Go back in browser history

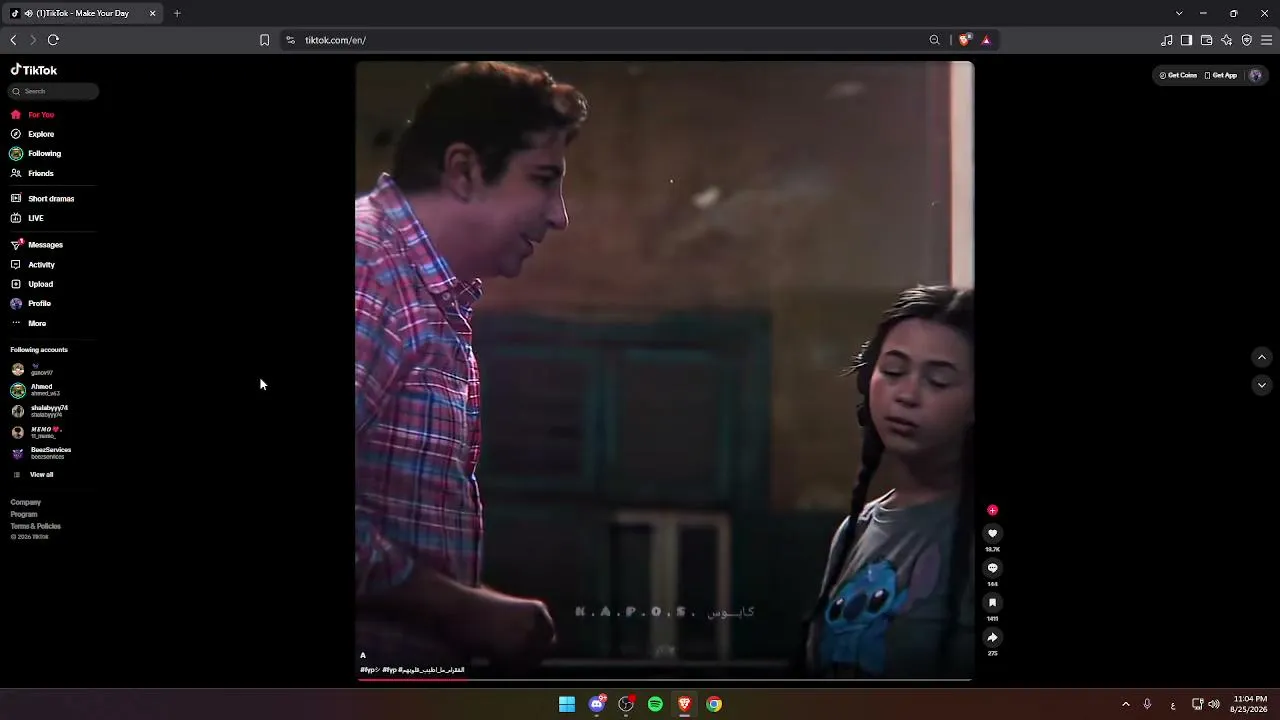(13, 40)
